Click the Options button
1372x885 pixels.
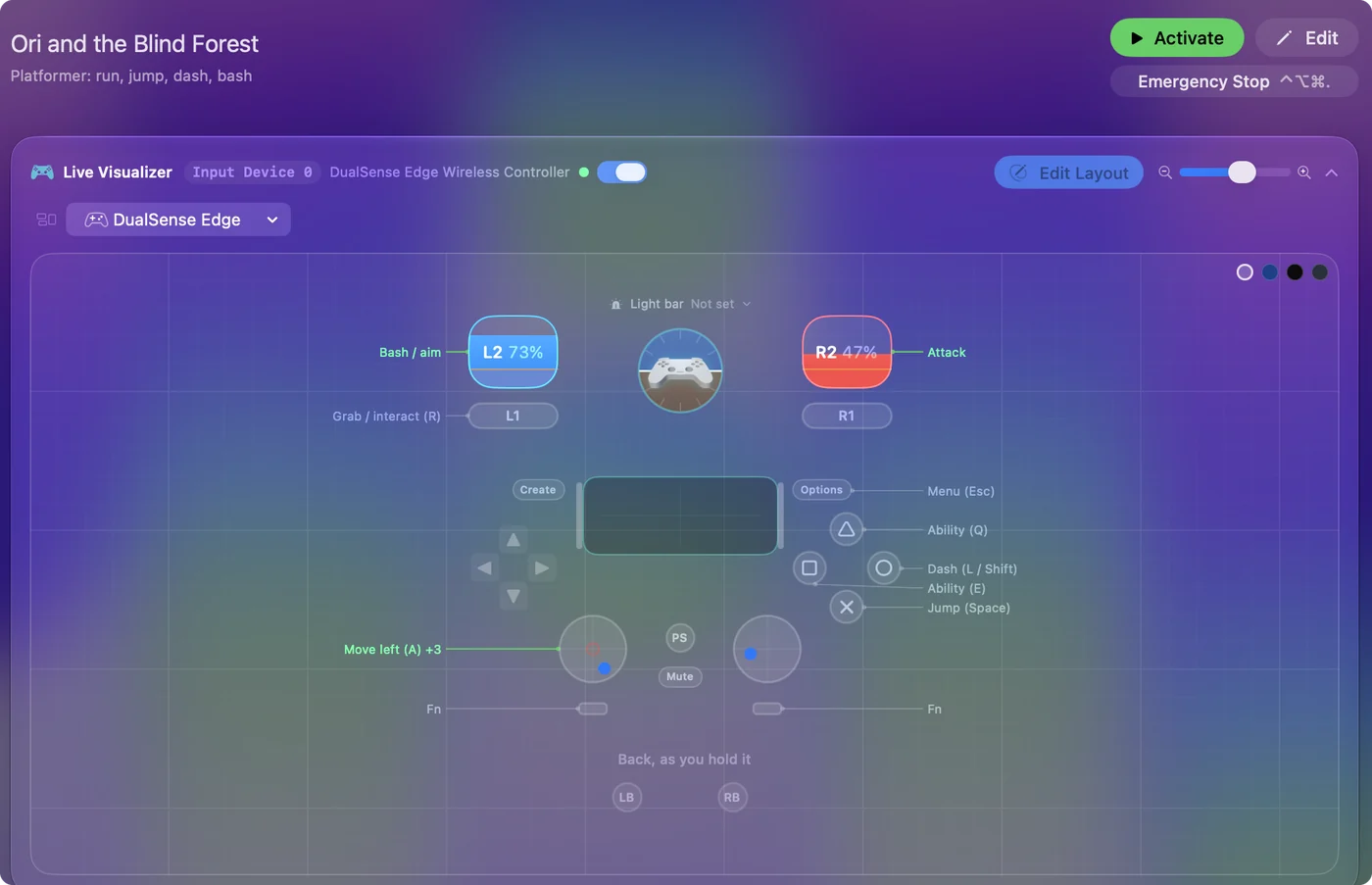pos(821,490)
